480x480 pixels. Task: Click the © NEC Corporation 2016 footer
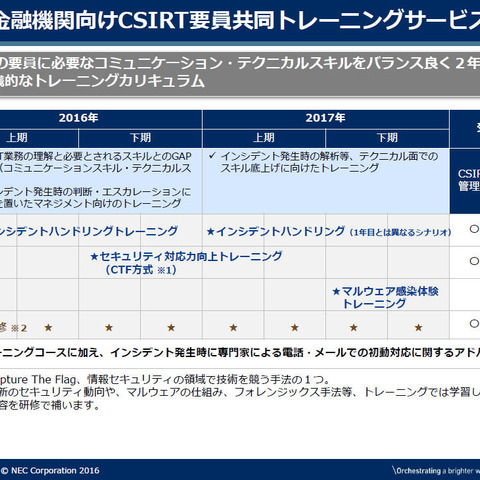tap(50, 471)
